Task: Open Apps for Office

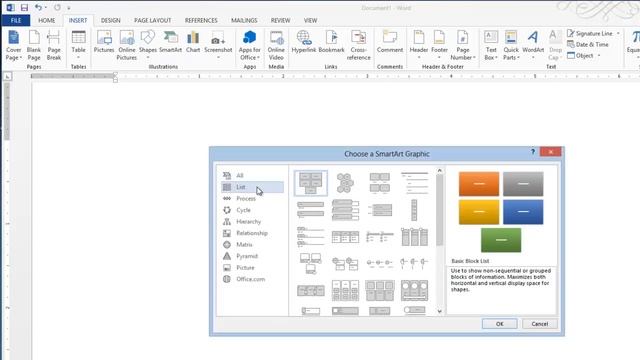Action: click(249, 45)
